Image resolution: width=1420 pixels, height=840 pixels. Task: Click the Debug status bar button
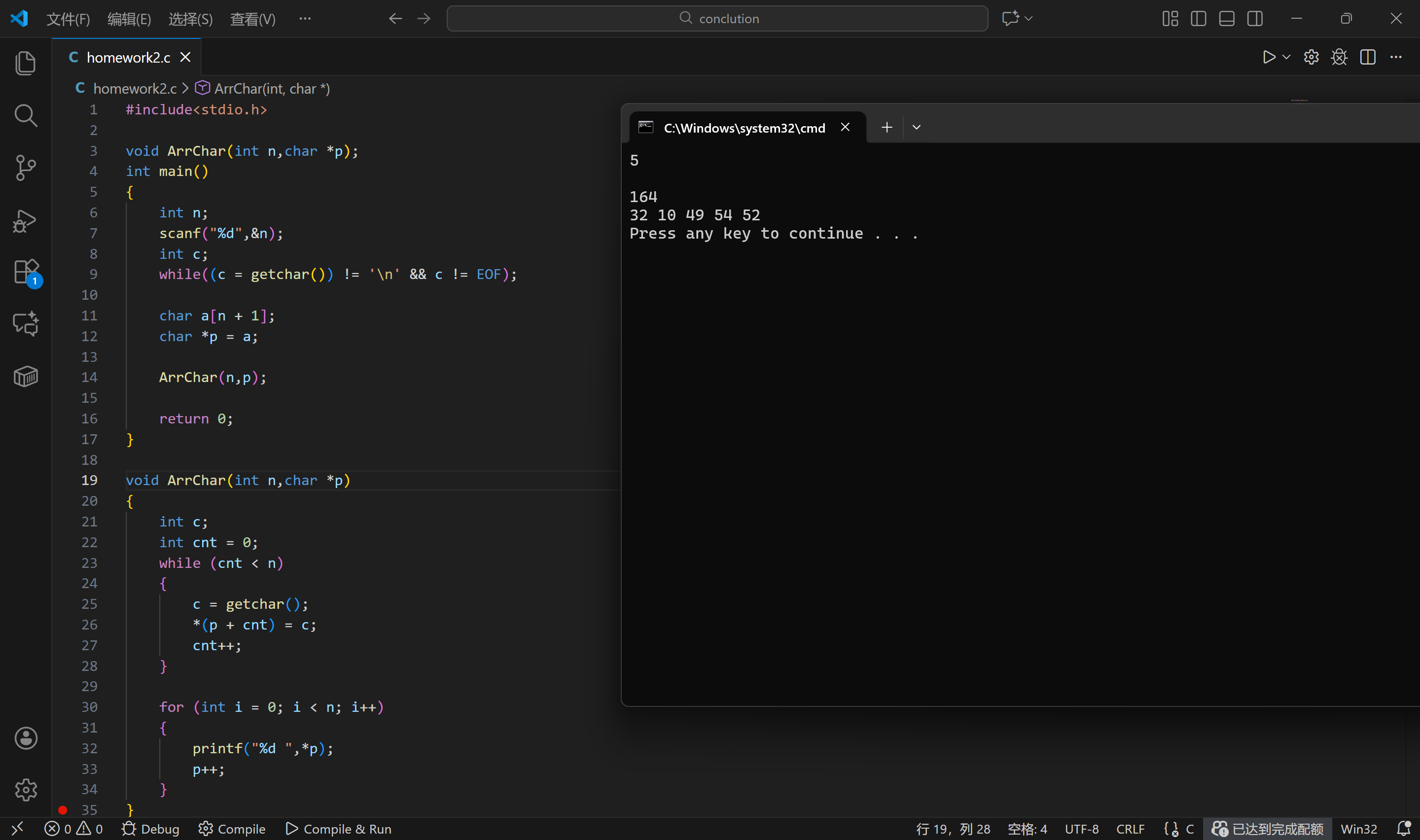150,829
